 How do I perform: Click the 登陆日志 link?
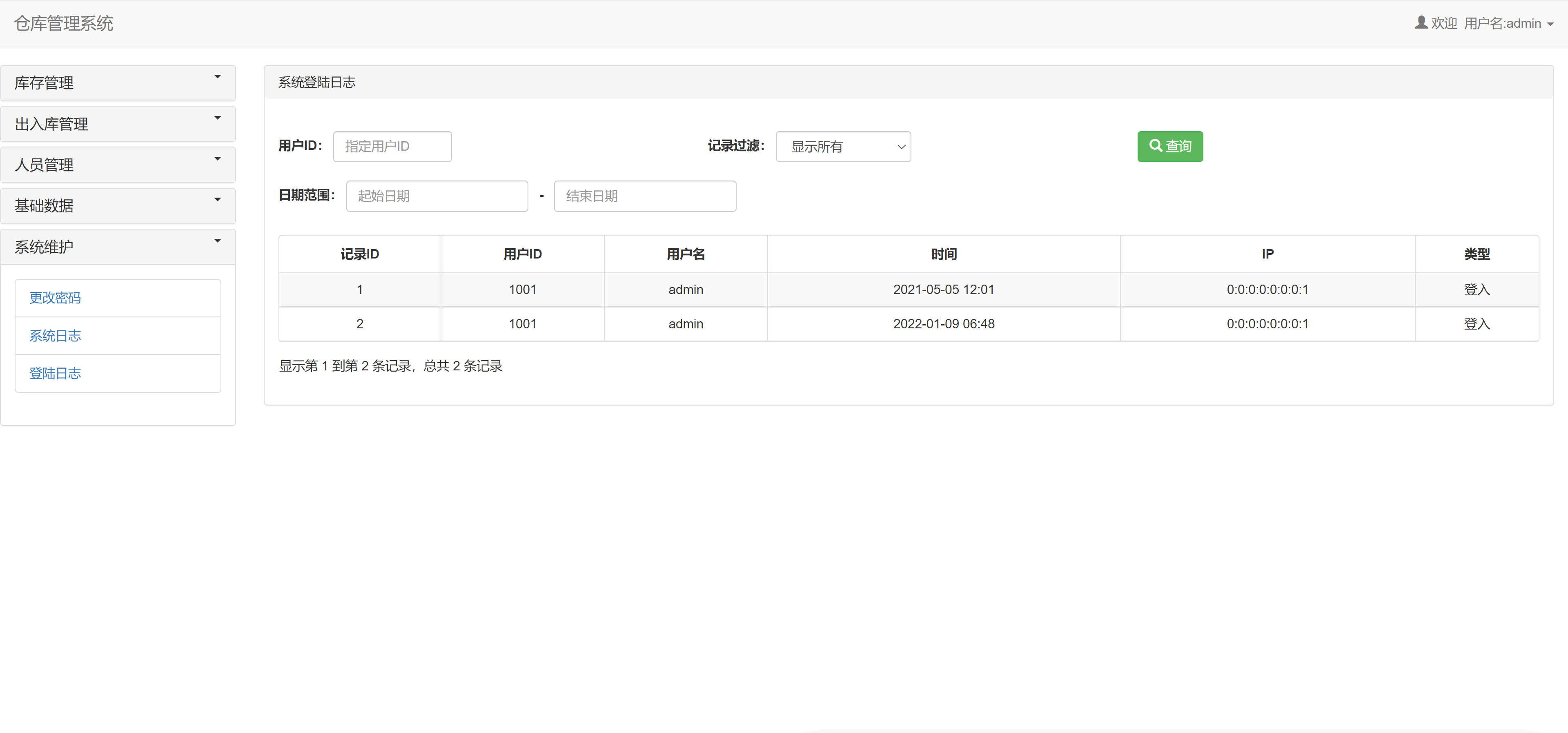55,373
